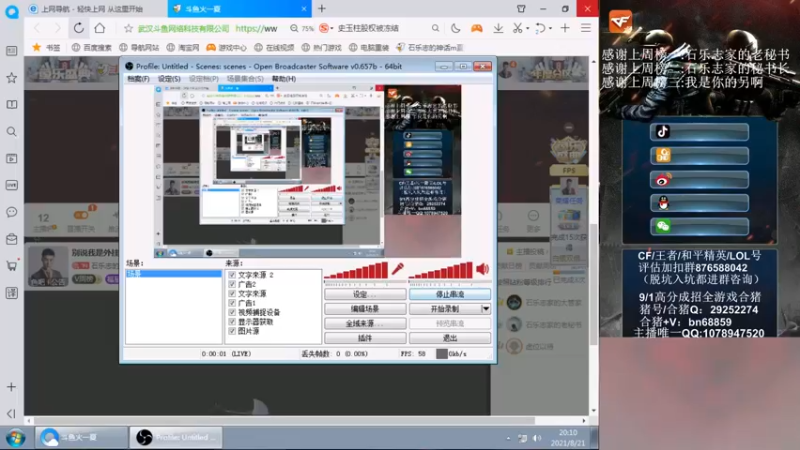Toggle the 图片源 source checkbox
The image size is (800, 450).
232,331
